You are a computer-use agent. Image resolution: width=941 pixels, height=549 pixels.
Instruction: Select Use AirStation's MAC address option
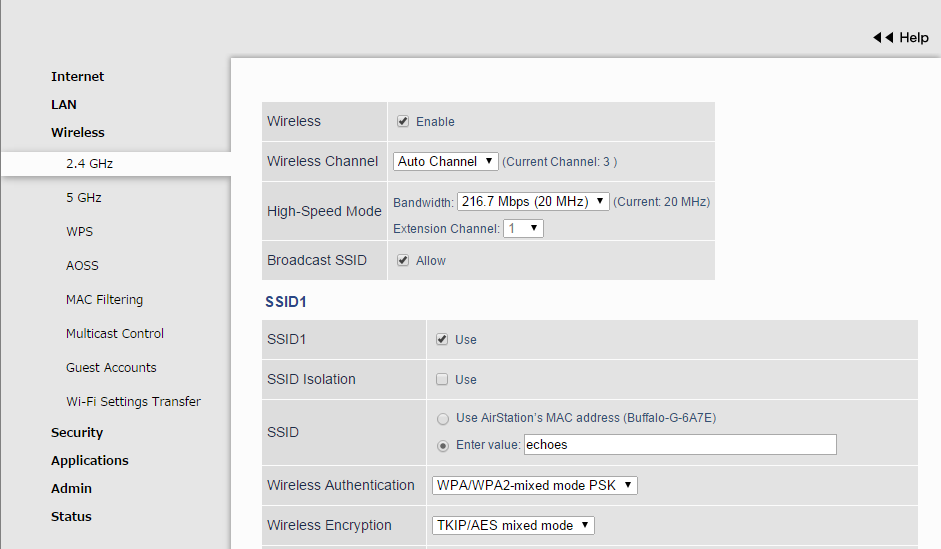(442, 418)
